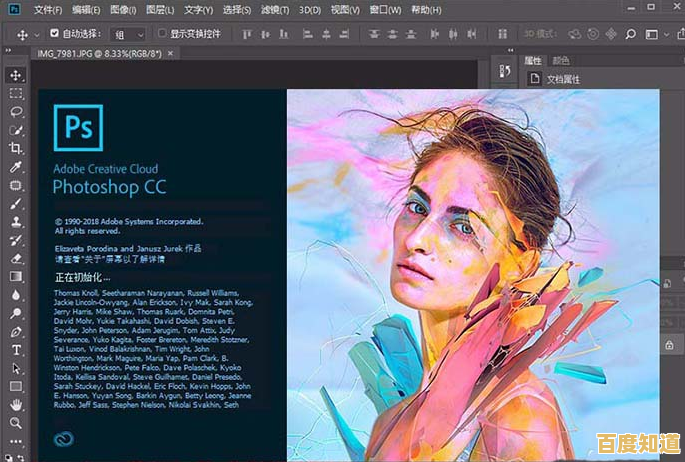This screenshot has height=462, width=685.
Task: Align vertical centers in options bar
Action: (x=265, y=34)
